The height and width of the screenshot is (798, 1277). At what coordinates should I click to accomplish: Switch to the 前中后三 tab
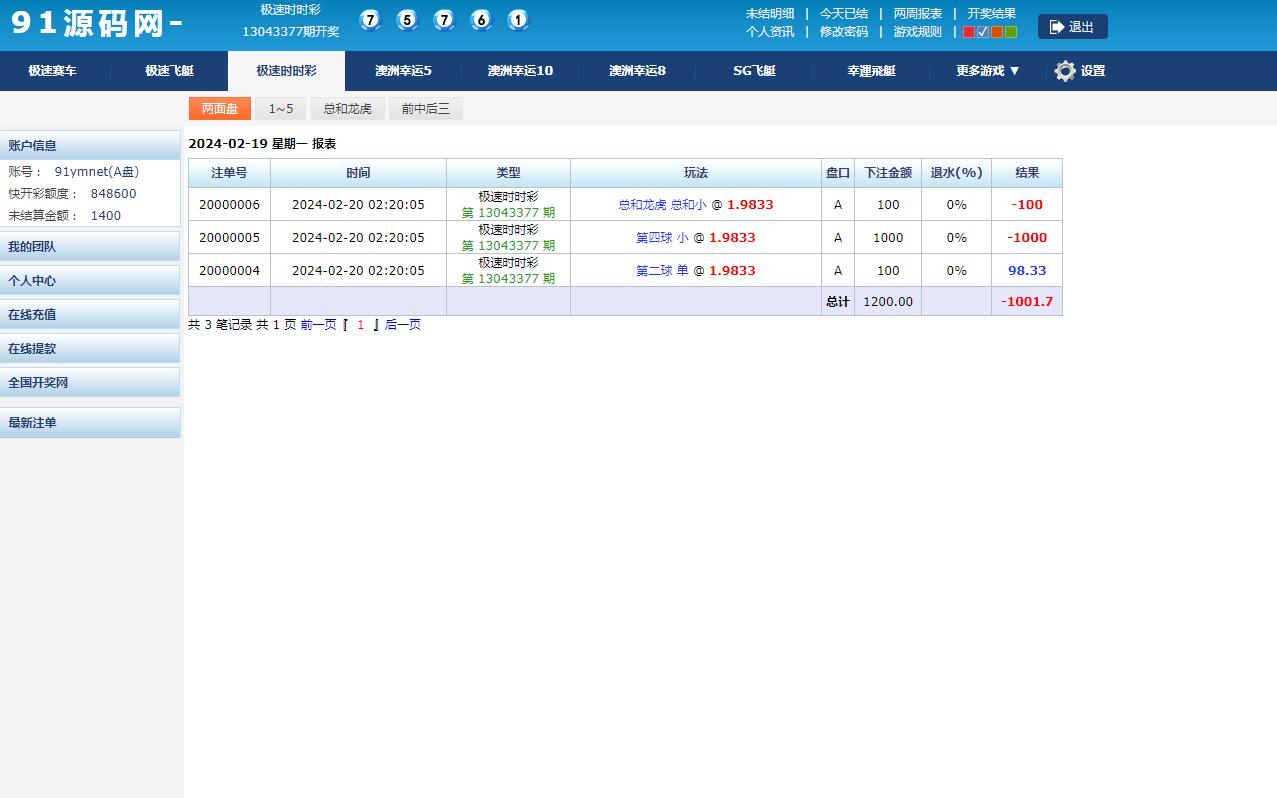(x=425, y=108)
